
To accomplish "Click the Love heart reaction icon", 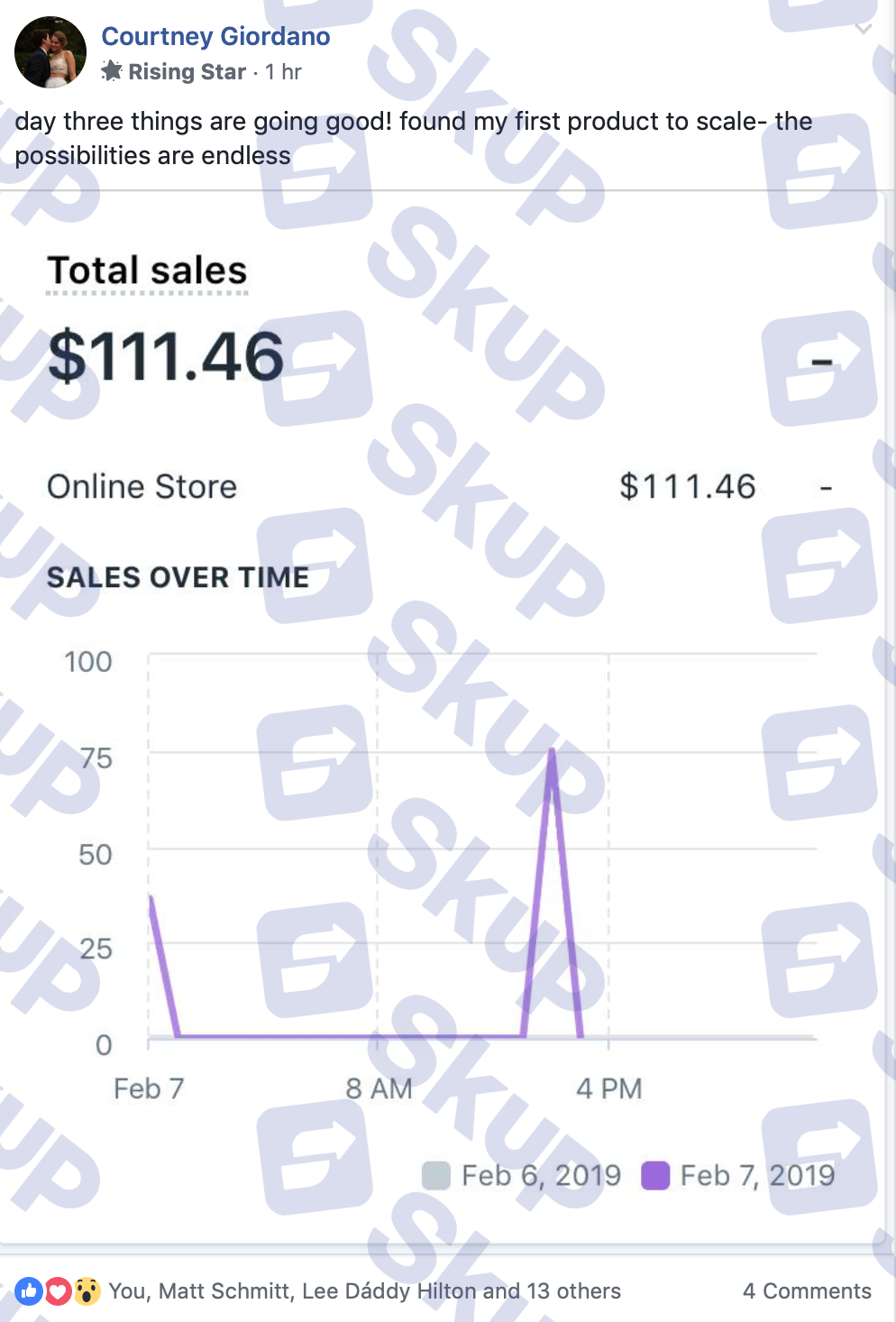I will coord(58,1291).
